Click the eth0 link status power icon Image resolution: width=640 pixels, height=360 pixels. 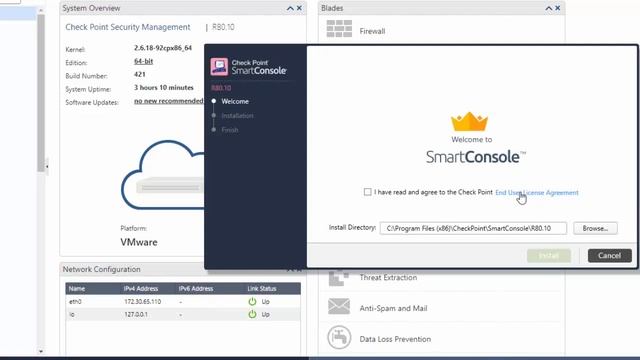click(252, 302)
